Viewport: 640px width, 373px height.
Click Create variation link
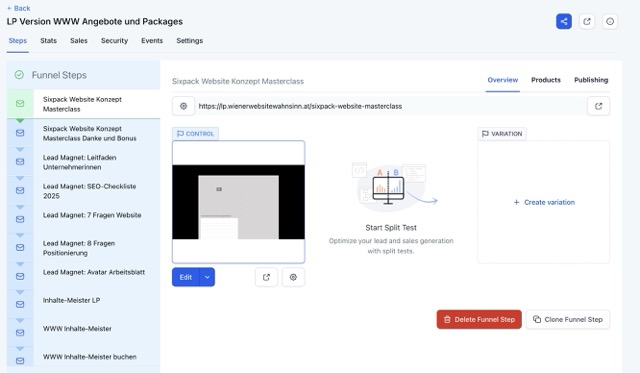point(544,202)
